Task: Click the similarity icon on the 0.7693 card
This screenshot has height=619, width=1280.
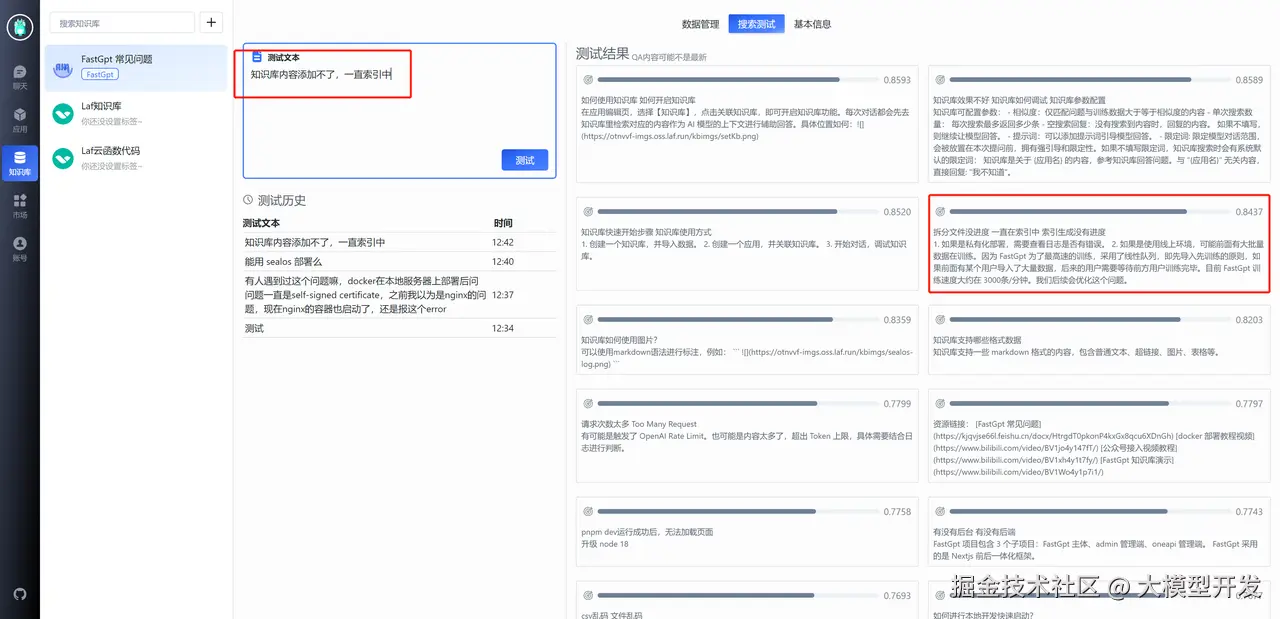Action: click(x=588, y=595)
